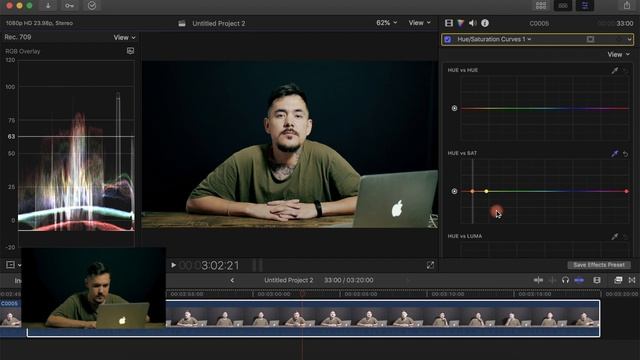The image size is (640, 360).
Task: Click the 1080p HD 23.98p, Stereo text
Action: click(x=39, y=23)
